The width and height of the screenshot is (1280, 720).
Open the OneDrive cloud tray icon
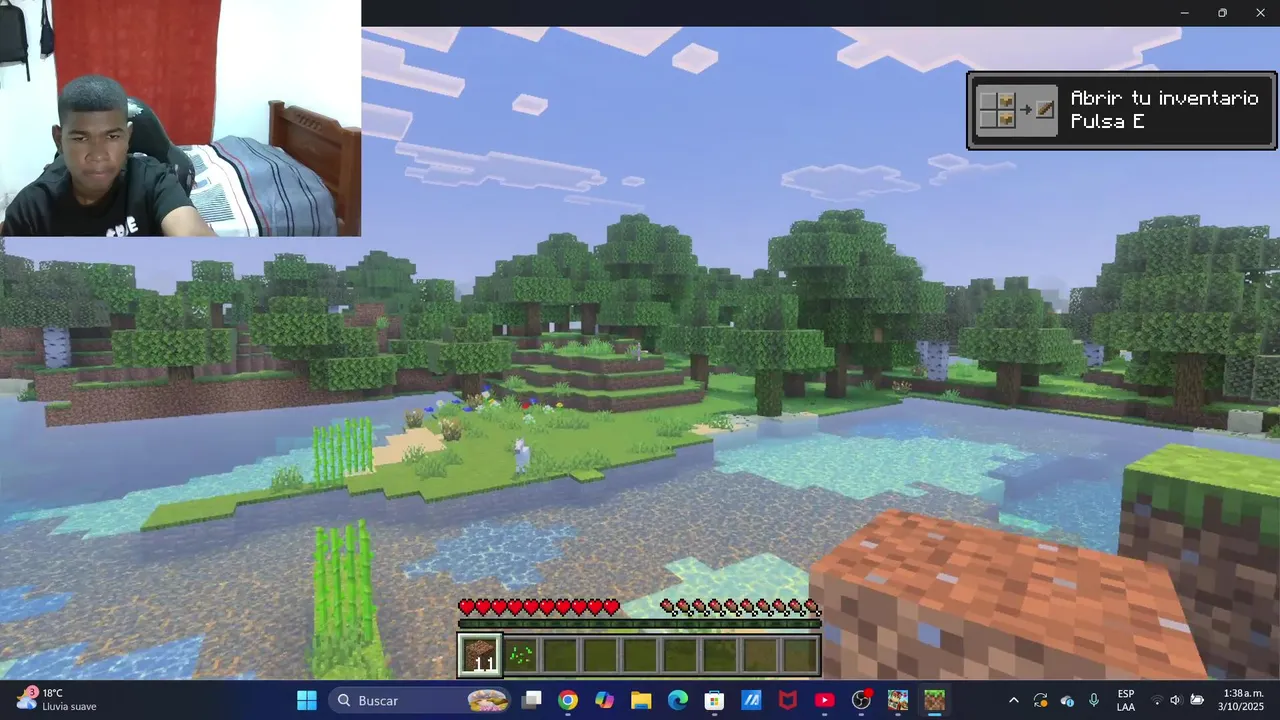click(1067, 700)
